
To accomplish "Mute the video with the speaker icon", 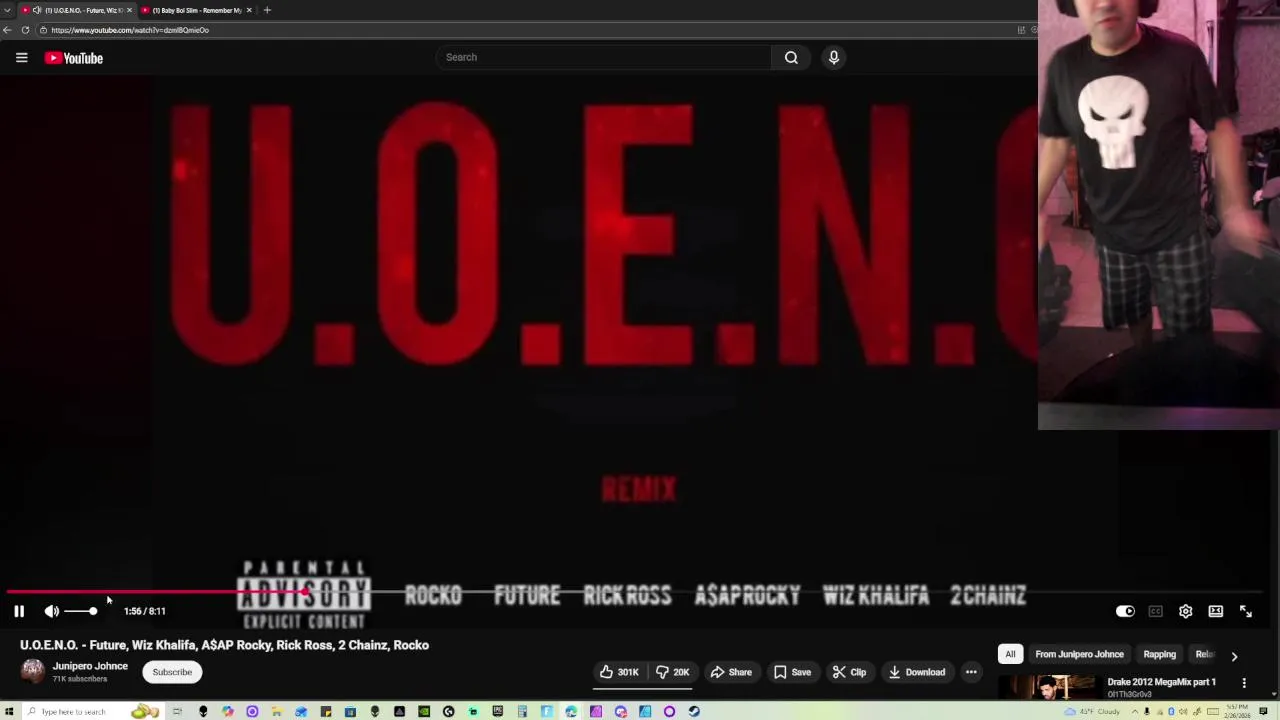I will (x=52, y=611).
